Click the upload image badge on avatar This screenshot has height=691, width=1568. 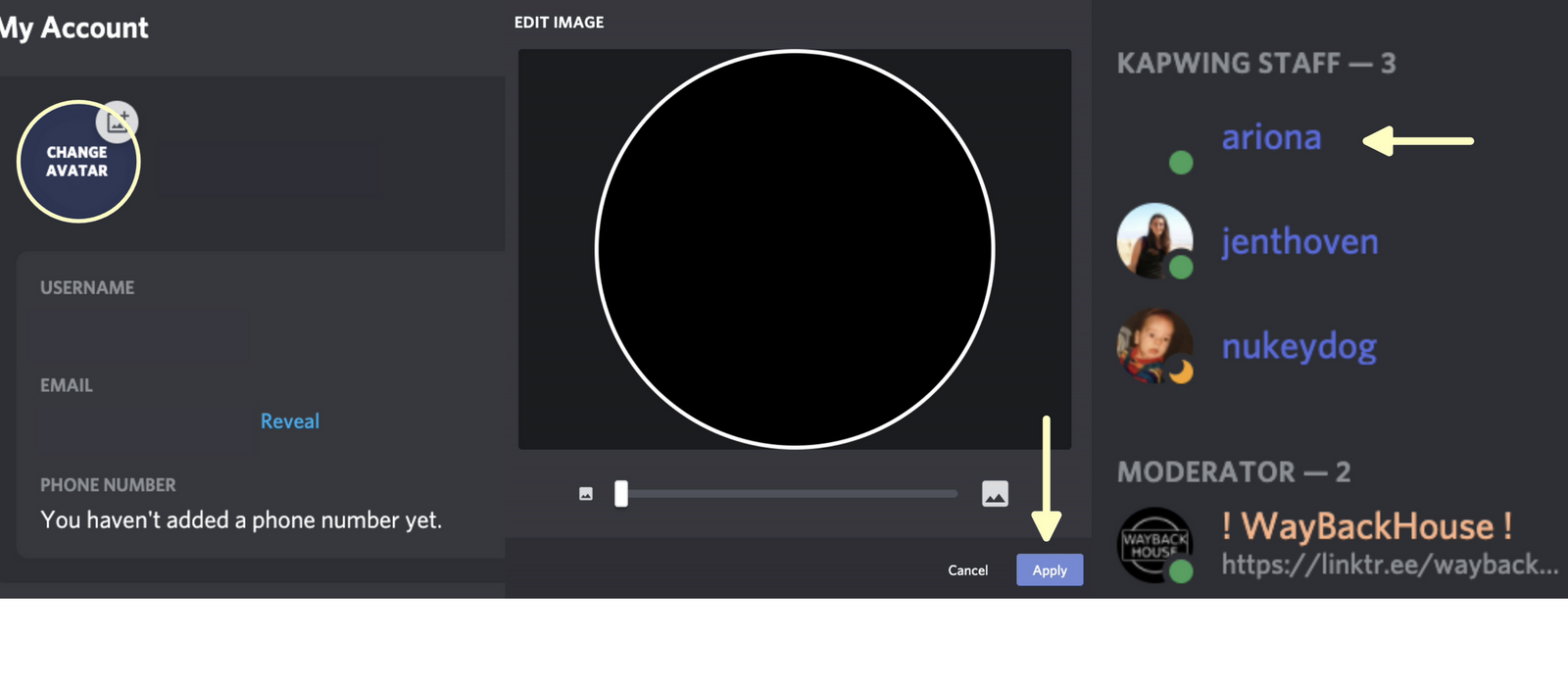(x=118, y=122)
